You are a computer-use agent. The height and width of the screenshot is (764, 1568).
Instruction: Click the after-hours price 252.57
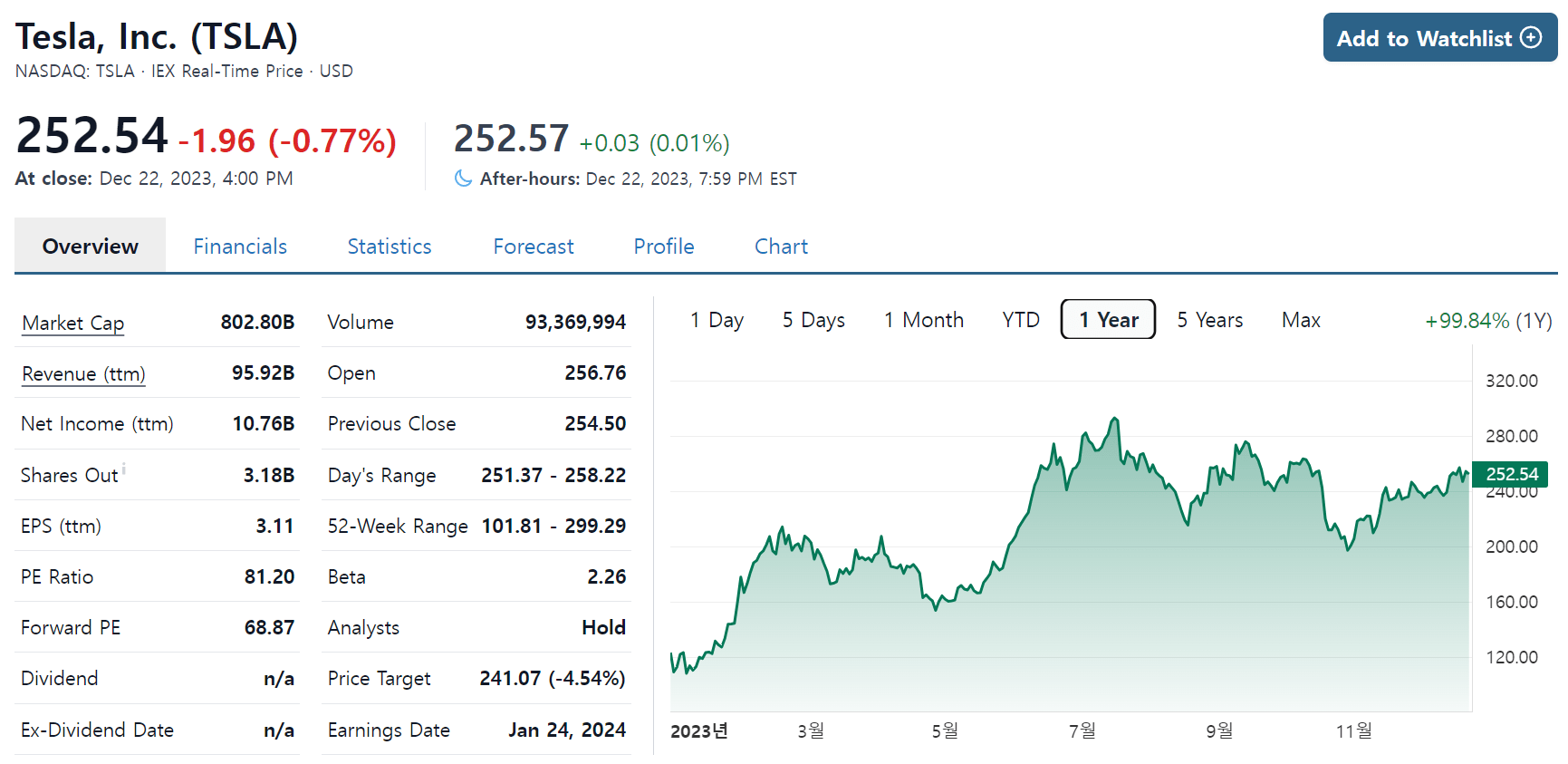point(511,139)
